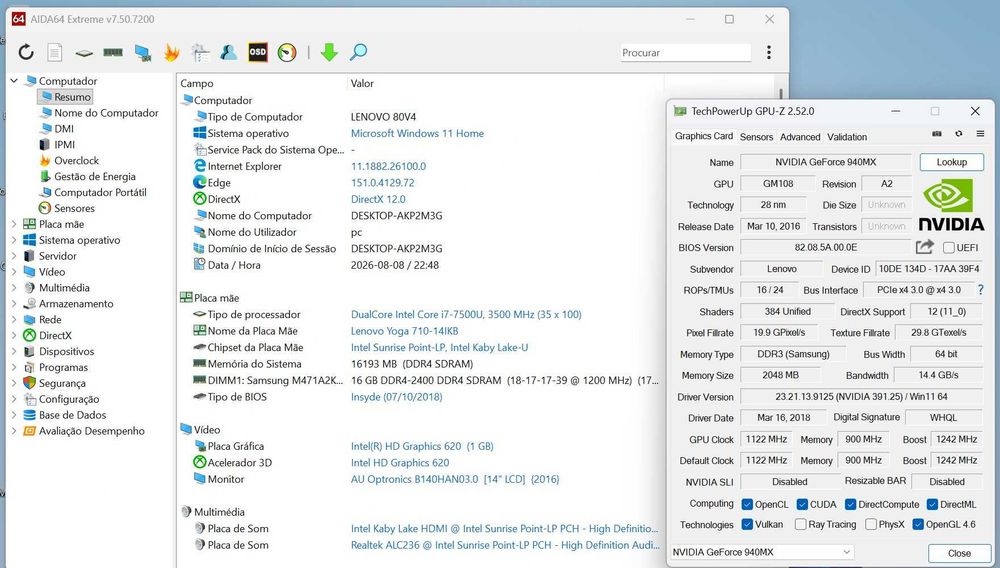The height and width of the screenshot is (568, 1000).
Task: Expand the Placa mãe tree node
Action: click(x=14, y=224)
